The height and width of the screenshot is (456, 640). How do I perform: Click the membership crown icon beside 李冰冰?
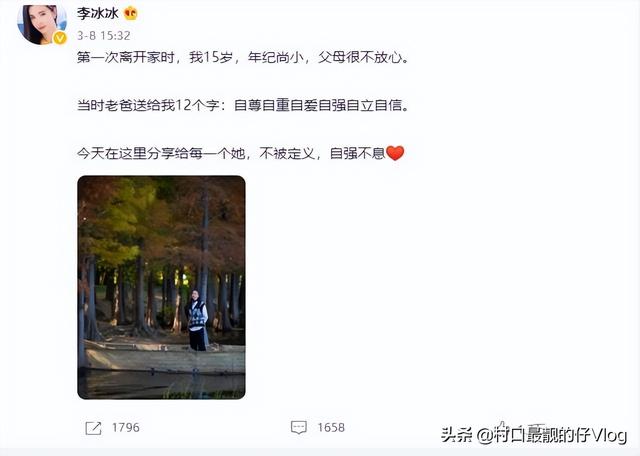tap(131, 13)
